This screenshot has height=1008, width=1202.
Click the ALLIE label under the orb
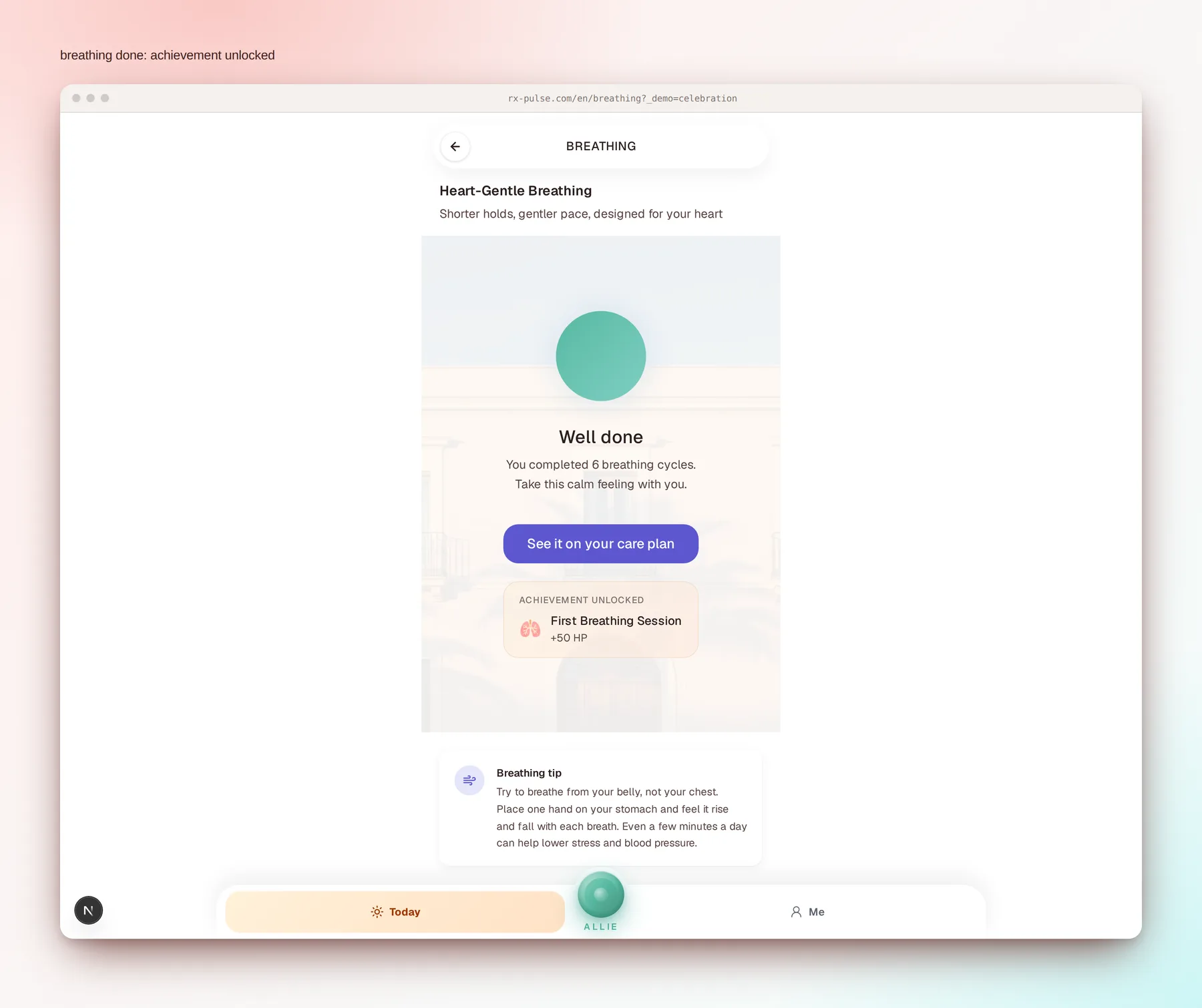[x=601, y=927]
